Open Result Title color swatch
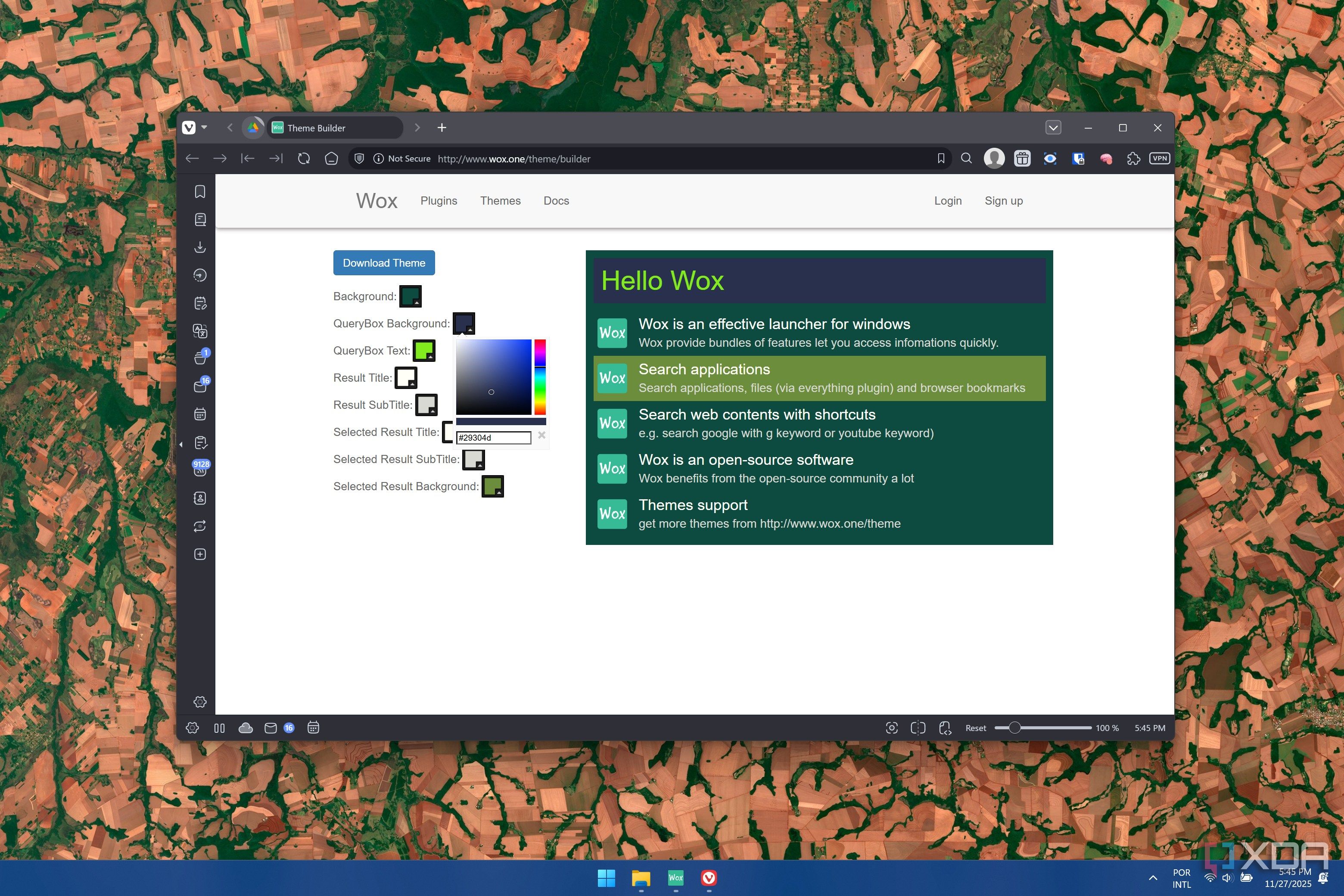Screen dimensions: 1344x896 coord(406,378)
